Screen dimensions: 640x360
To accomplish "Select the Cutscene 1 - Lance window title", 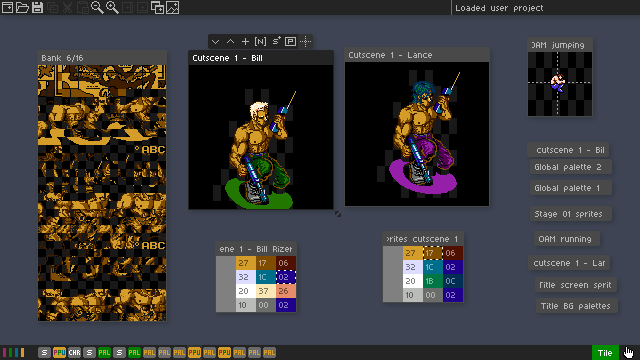I will tap(390, 55).
